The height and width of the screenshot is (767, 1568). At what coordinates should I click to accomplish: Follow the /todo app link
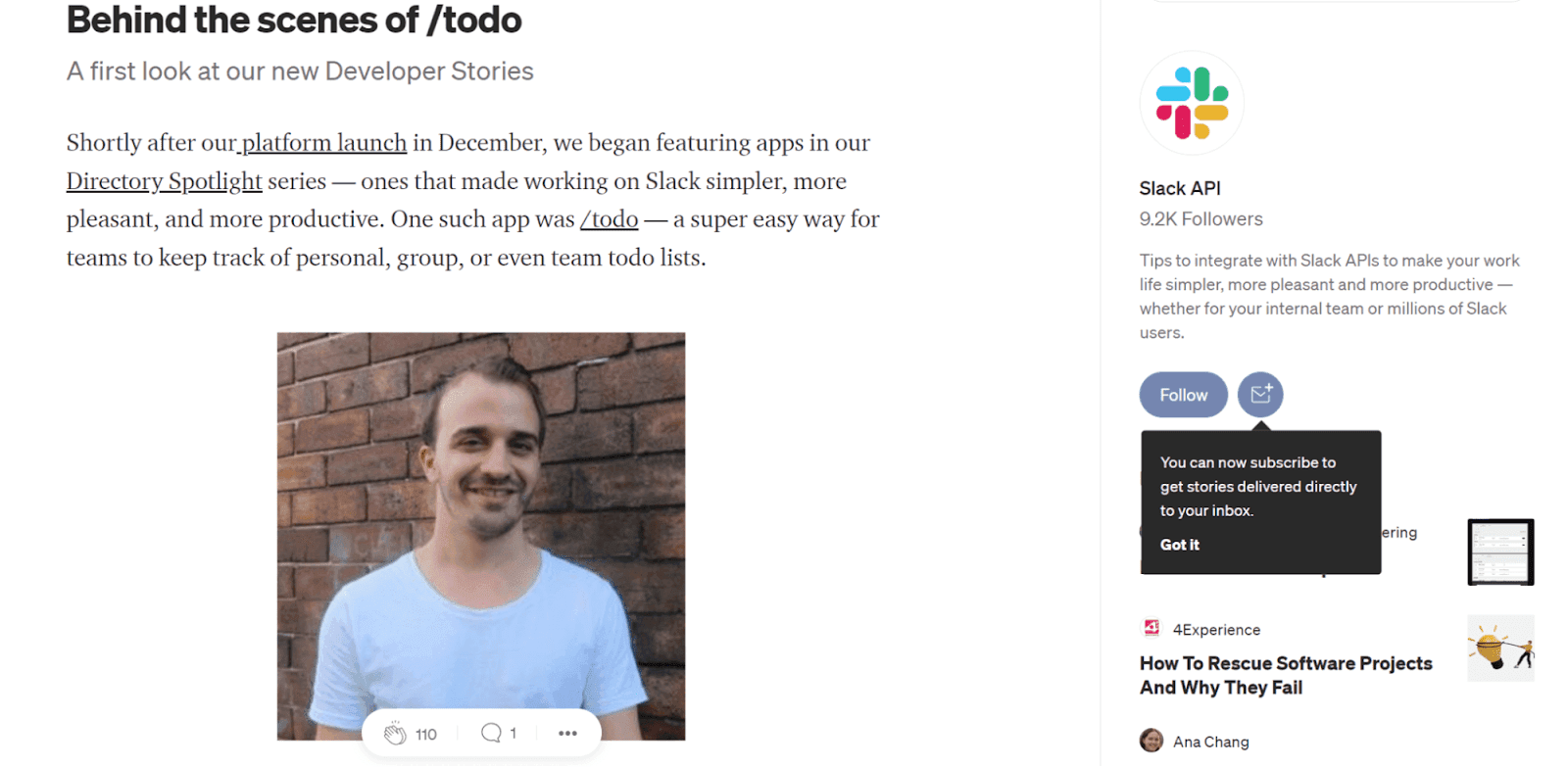click(x=609, y=219)
